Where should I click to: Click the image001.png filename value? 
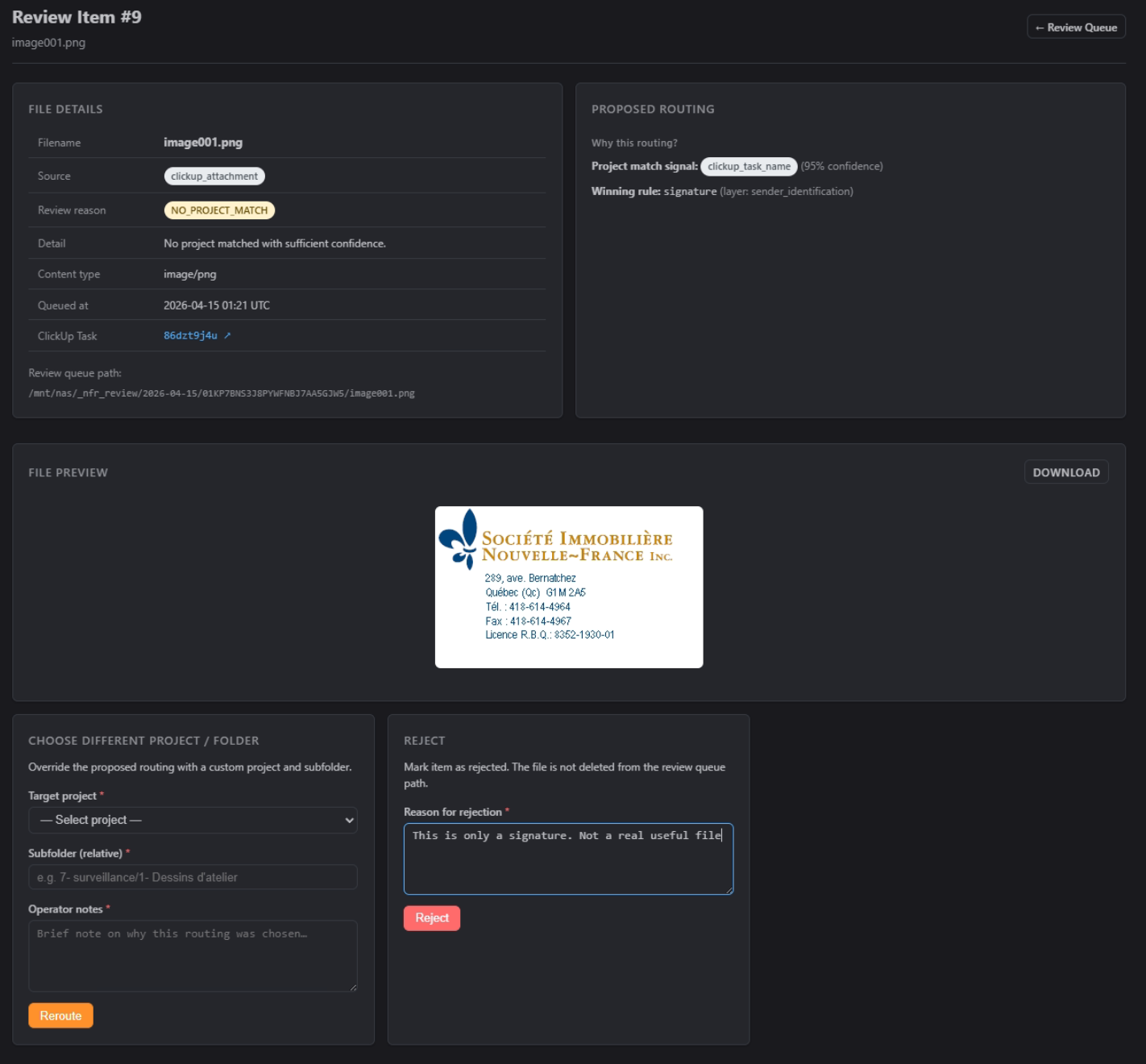pos(203,143)
